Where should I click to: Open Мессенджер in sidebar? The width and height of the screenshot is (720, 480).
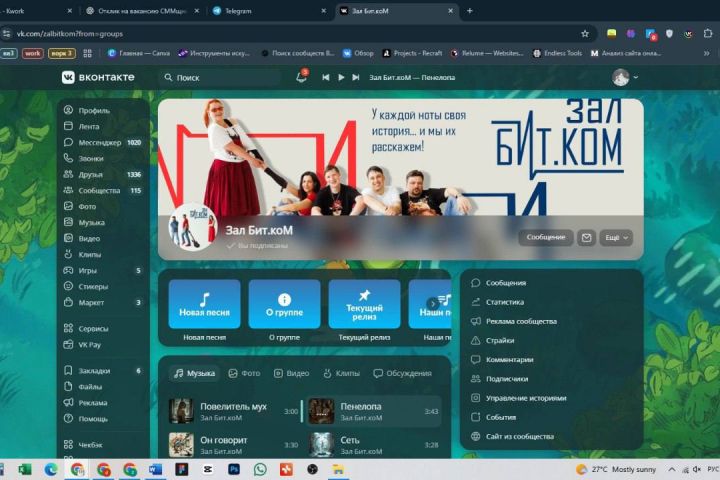point(103,142)
